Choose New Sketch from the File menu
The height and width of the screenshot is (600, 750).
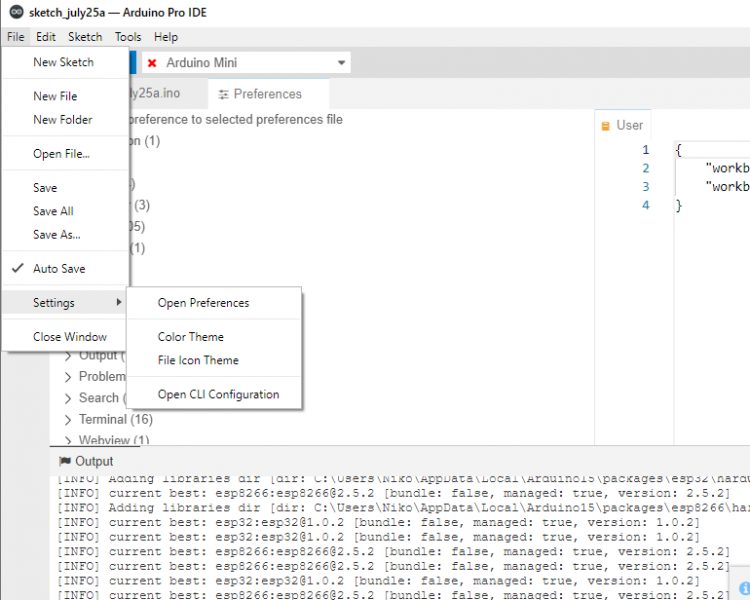(x=66, y=62)
